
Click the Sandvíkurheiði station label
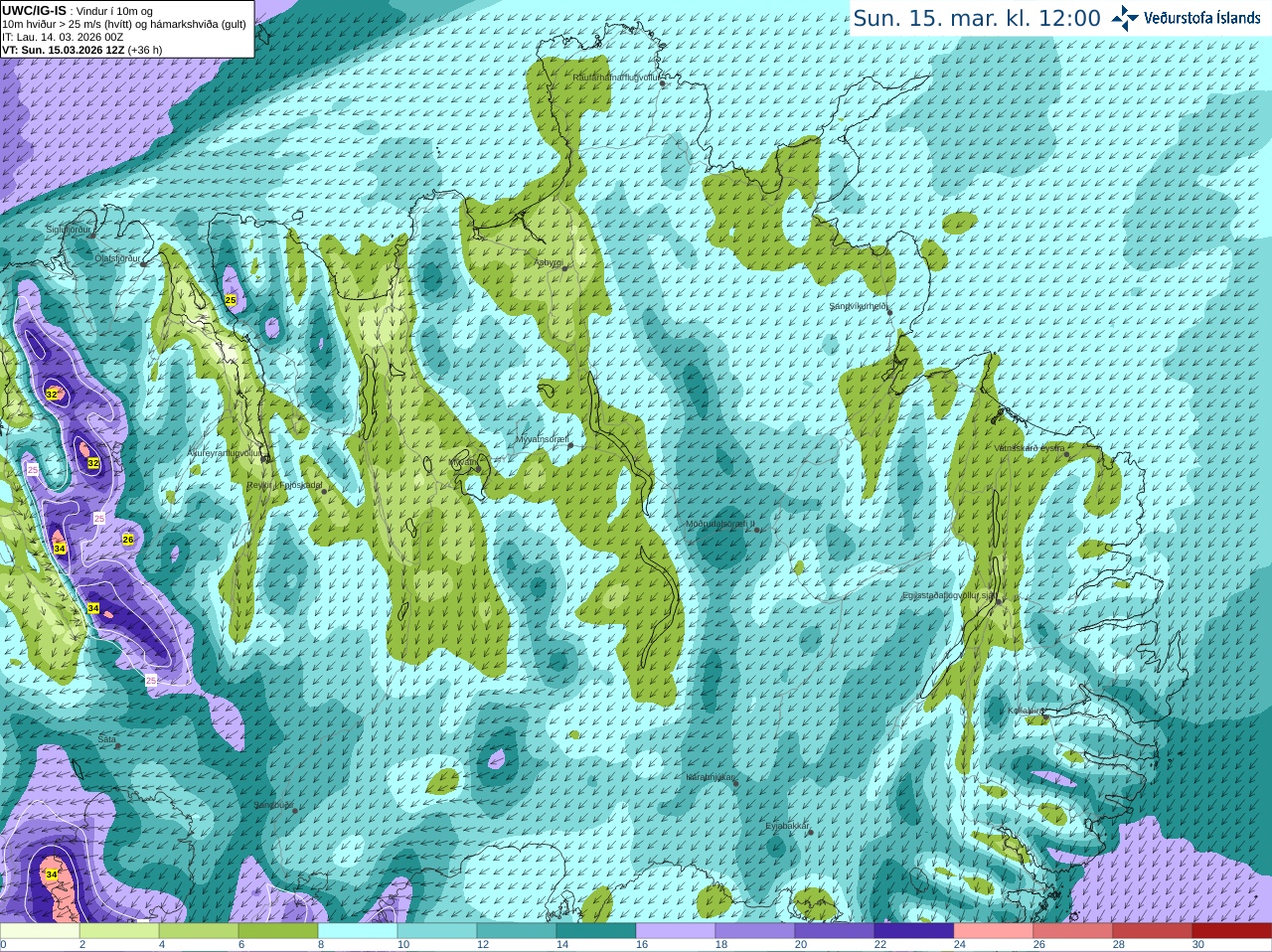point(859,306)
